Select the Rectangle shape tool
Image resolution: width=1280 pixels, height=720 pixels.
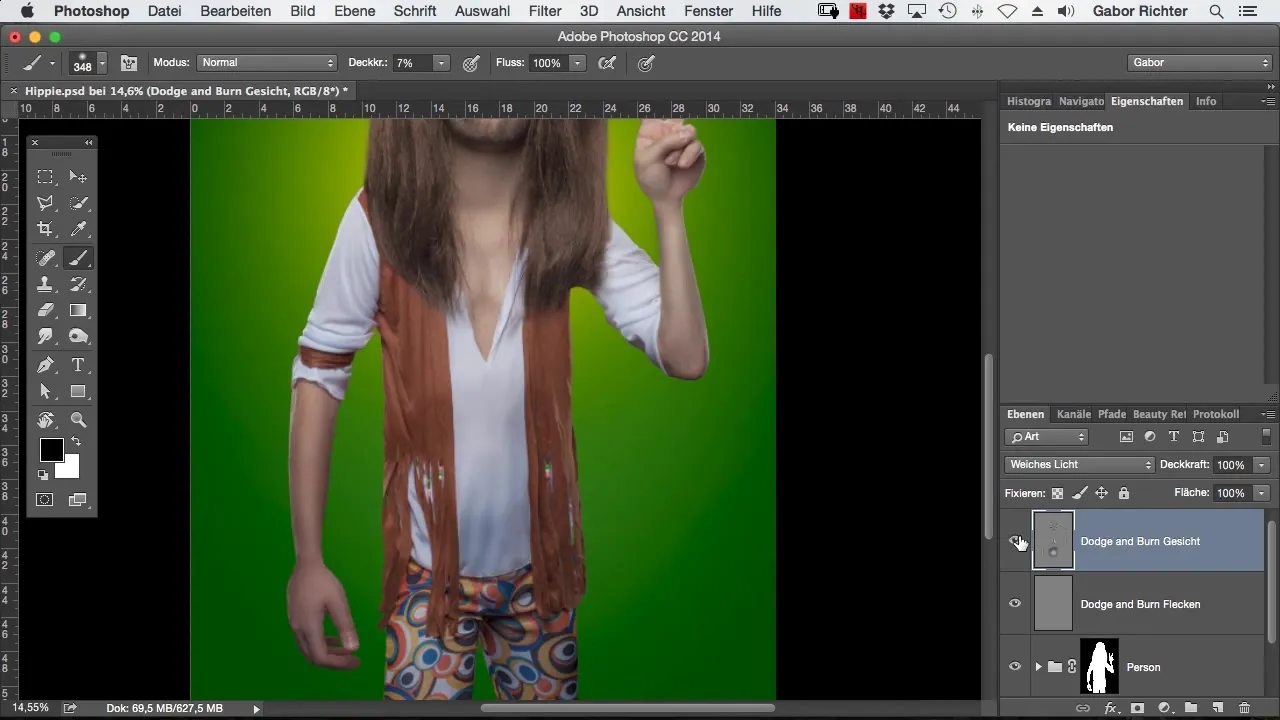pos(78,392)
